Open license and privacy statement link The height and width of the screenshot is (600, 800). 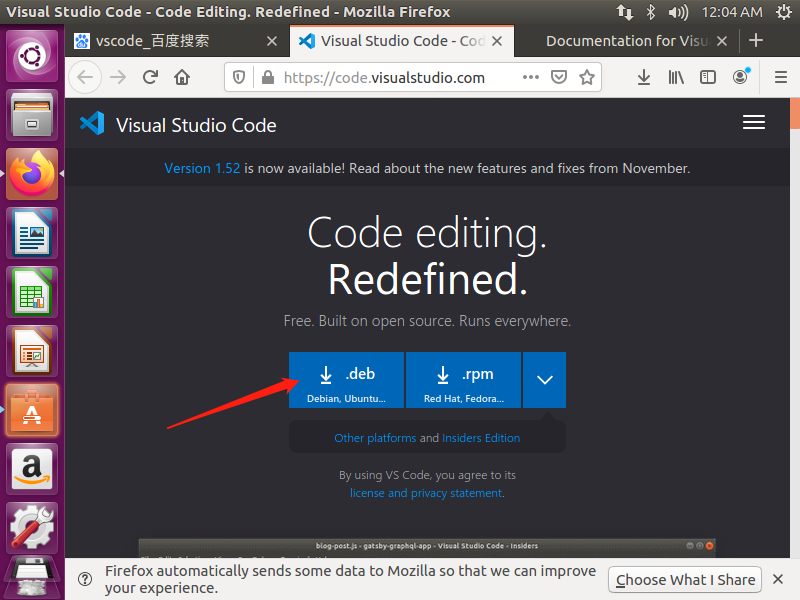point(426,493)
